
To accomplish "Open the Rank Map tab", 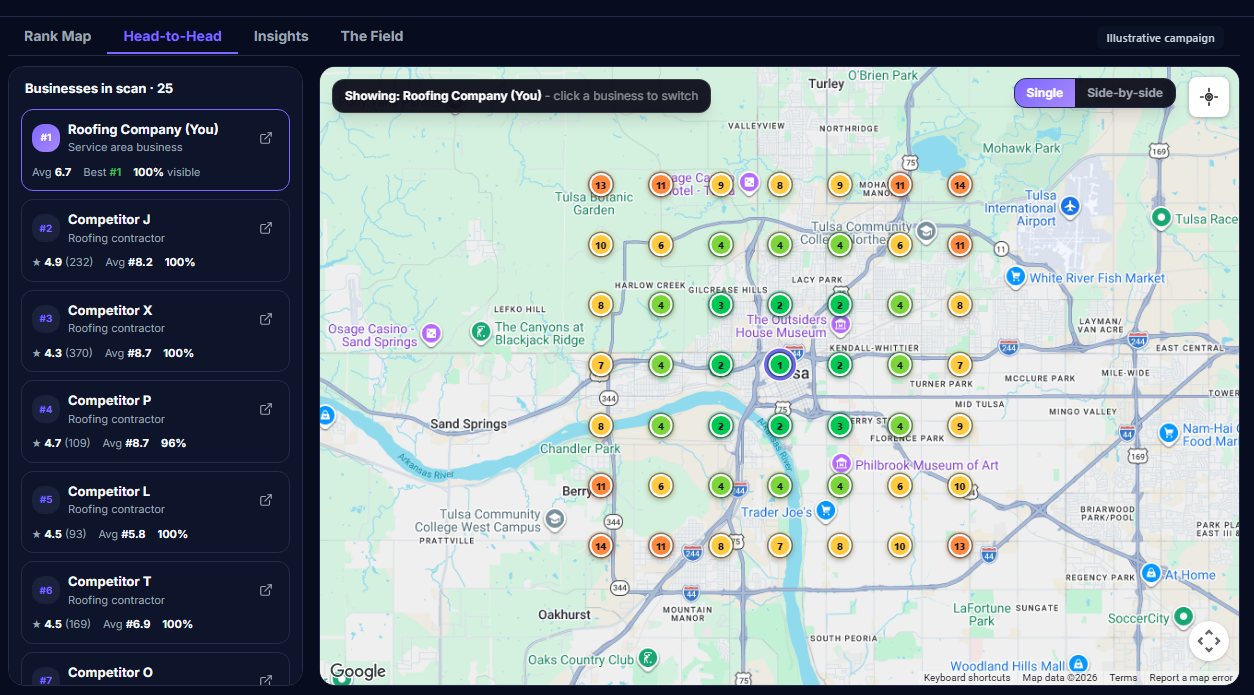I will (57, 36).
